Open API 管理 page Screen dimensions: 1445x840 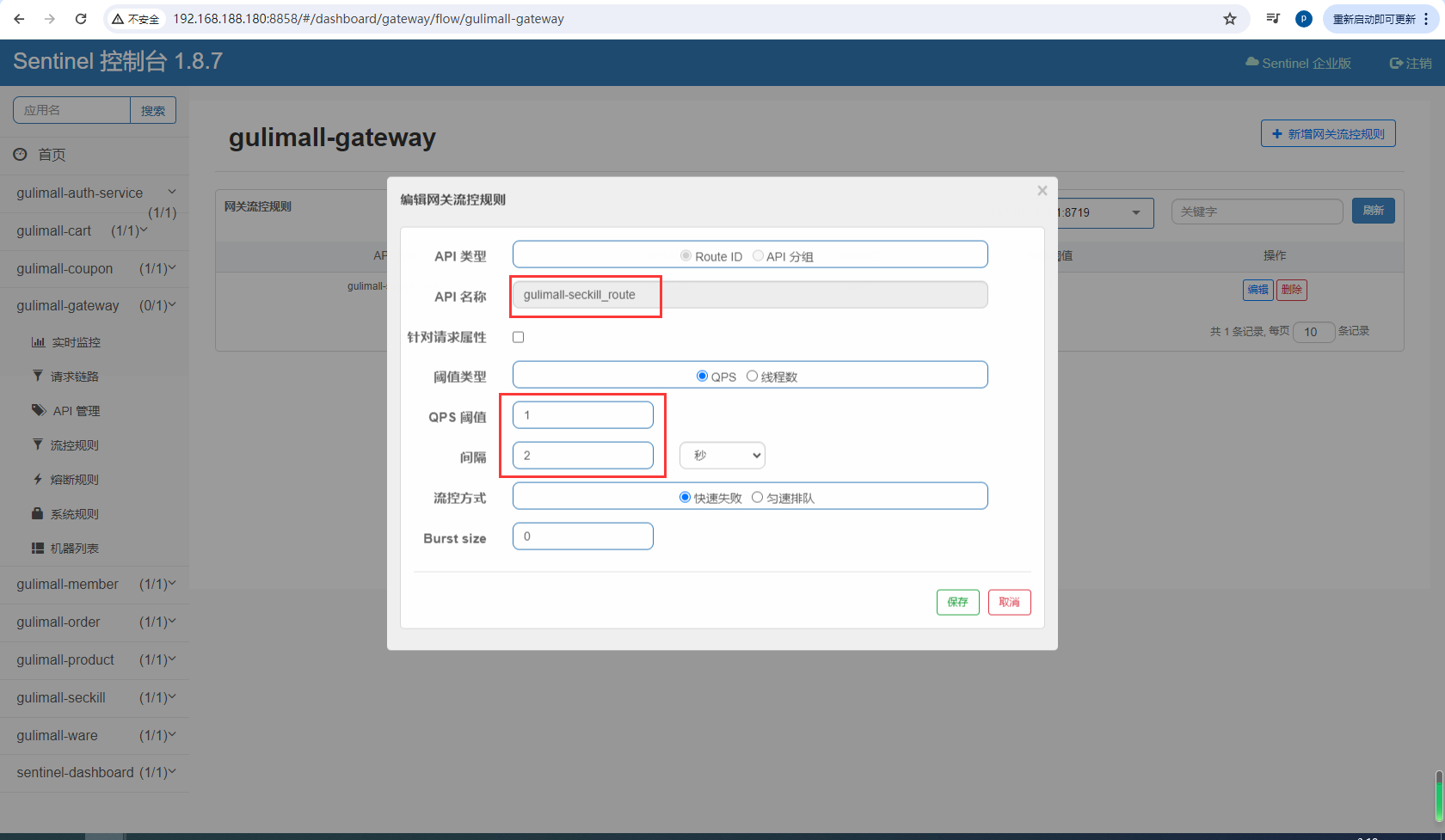pyautogui.click(x=66, y=411)
